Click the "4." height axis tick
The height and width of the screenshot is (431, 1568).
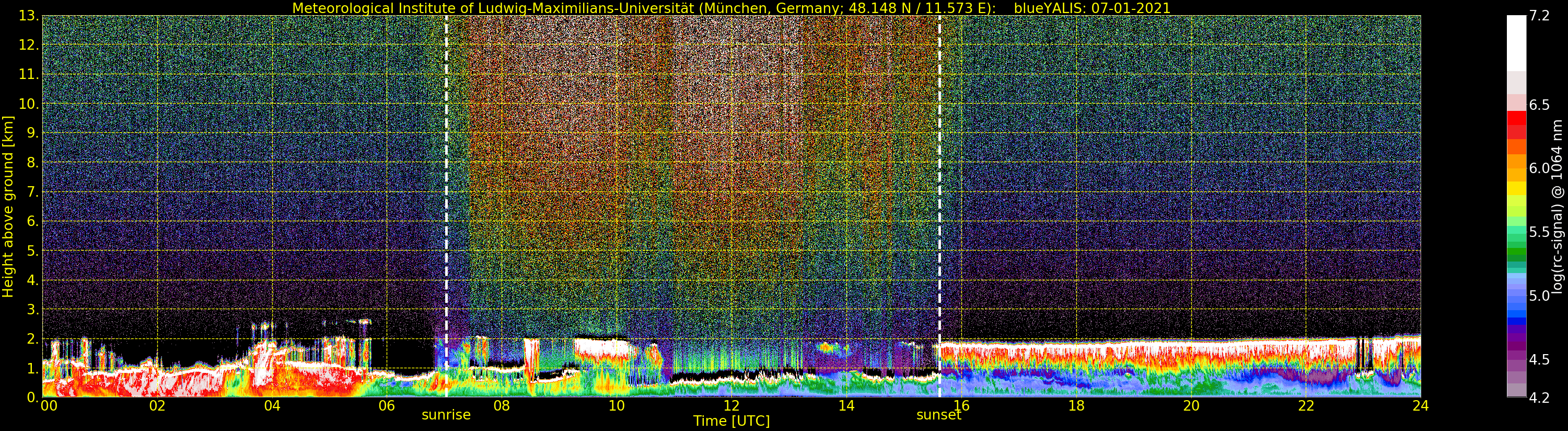click(x=34, y=280)
